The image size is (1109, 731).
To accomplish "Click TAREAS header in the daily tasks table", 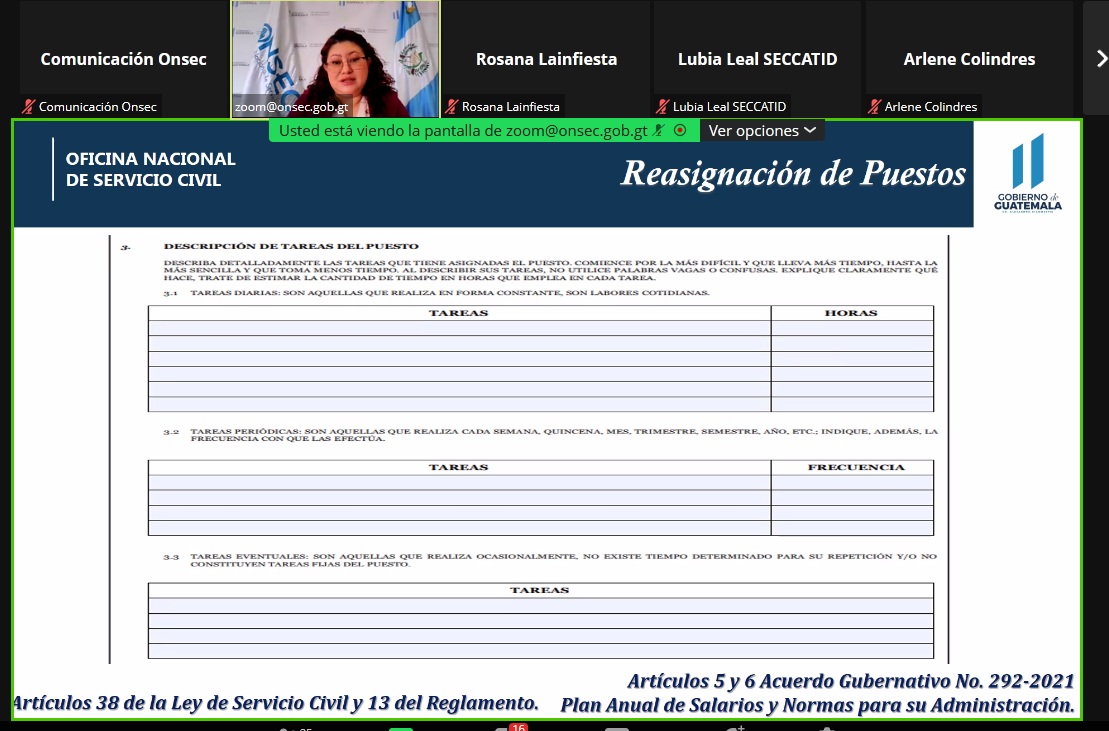I will 458,313.
